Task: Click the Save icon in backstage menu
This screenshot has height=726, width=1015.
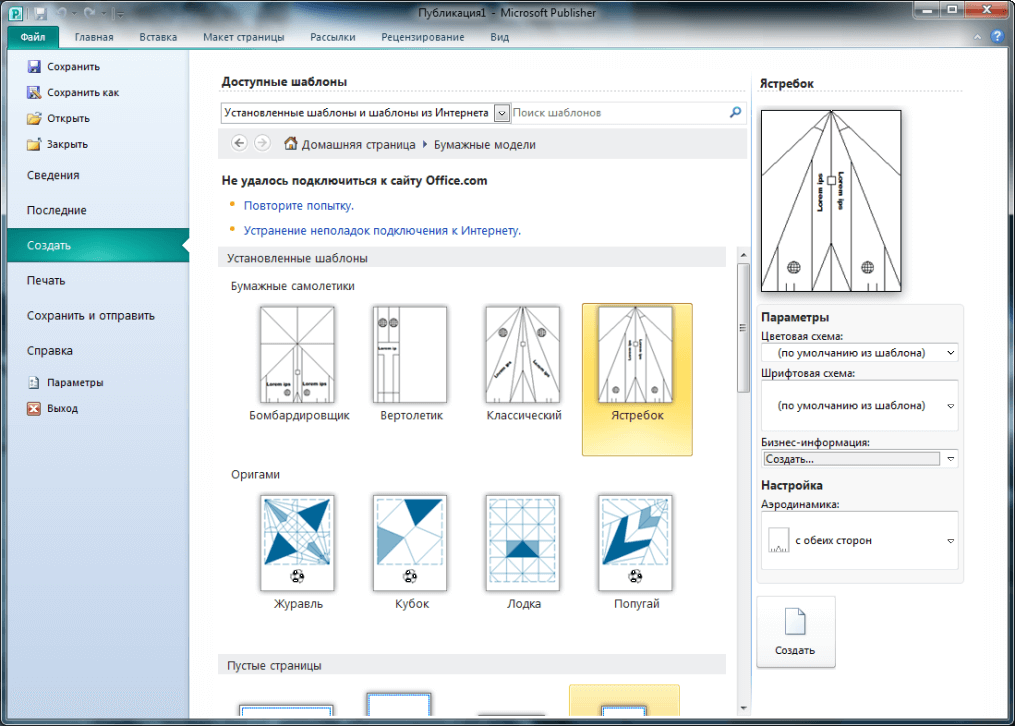Action: [x=34, y=67]
